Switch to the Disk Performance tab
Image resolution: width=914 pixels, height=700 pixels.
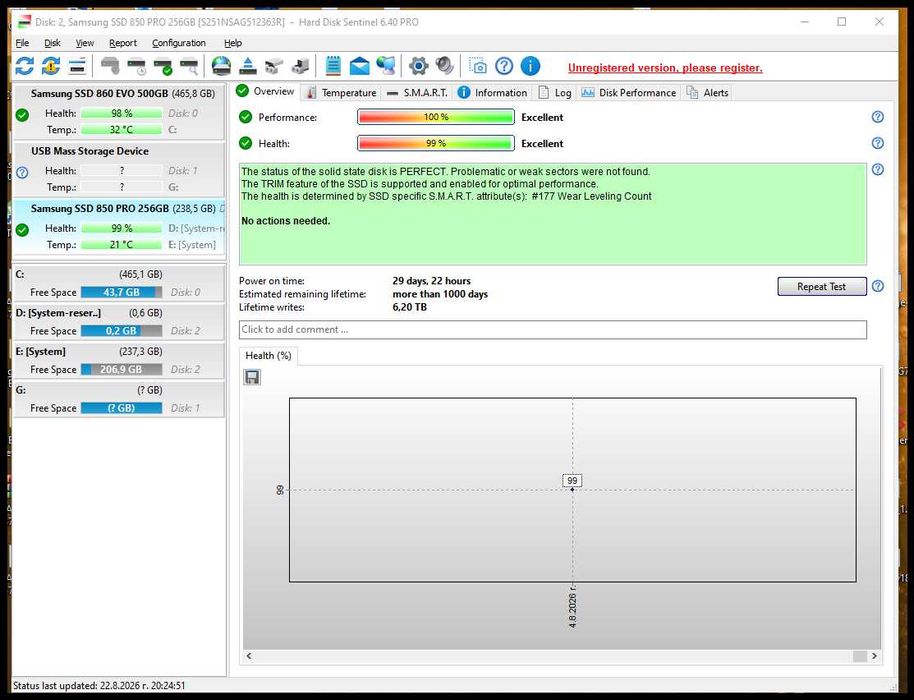(629, 92)
